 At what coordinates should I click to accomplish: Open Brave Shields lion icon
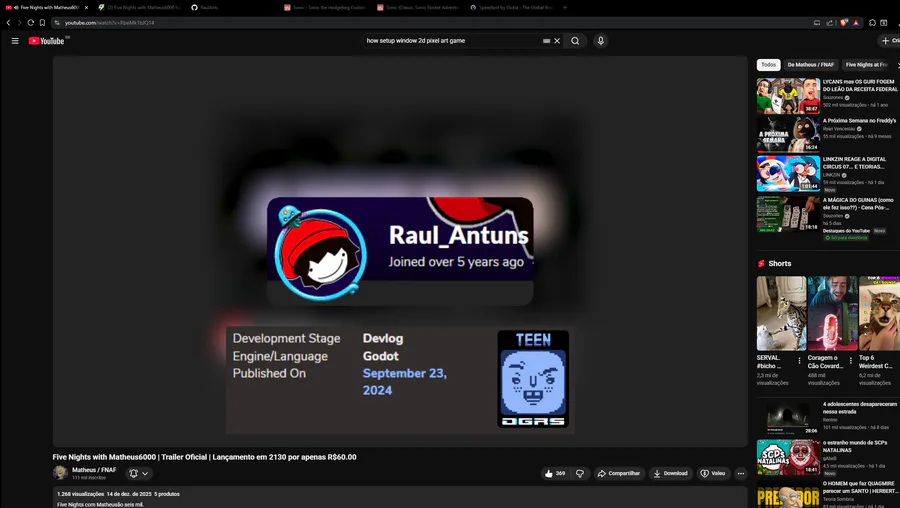coord(843,23)
